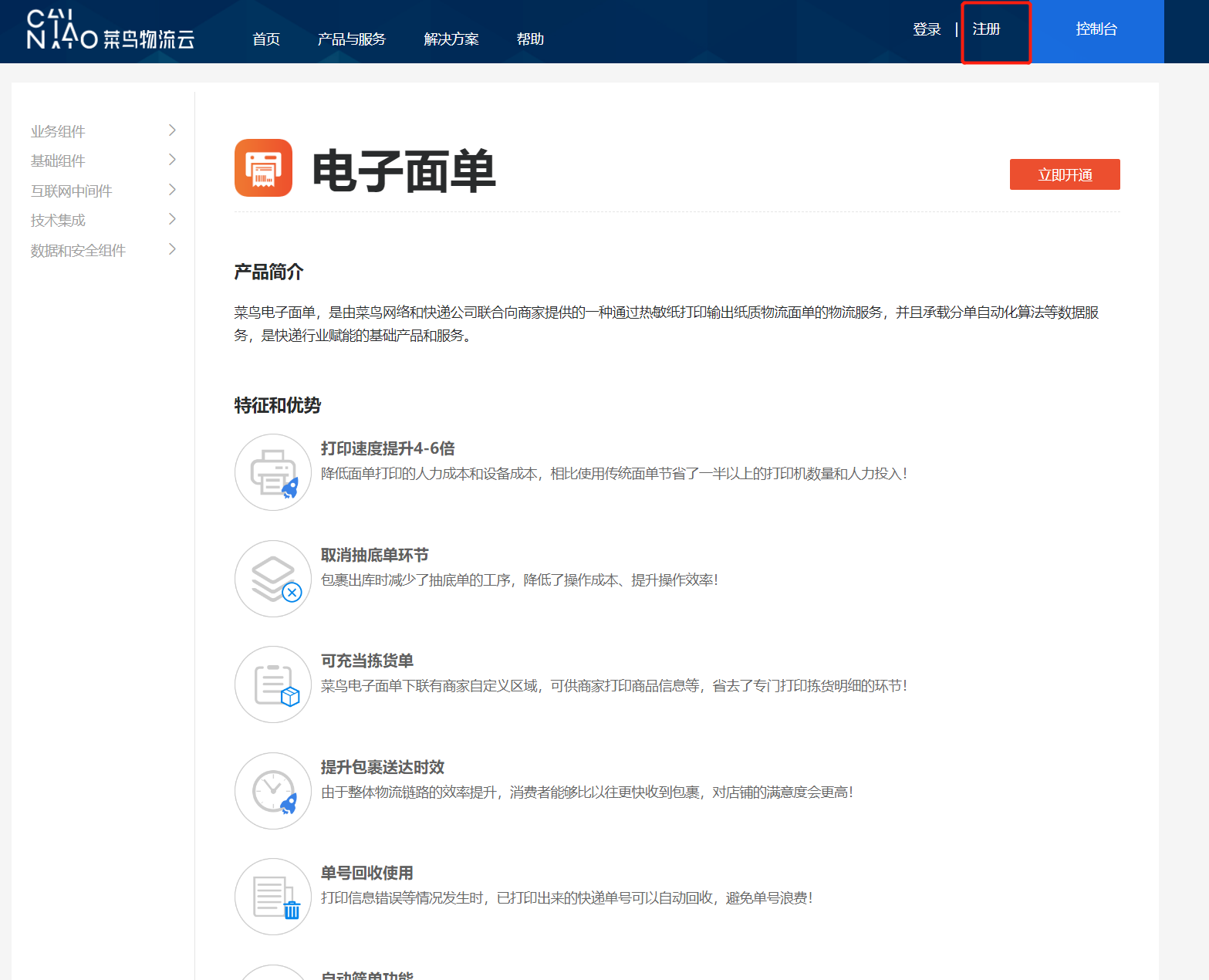
Task: Click the 打印信息错误等情况发生时 description text
Action: coord(567,897)
